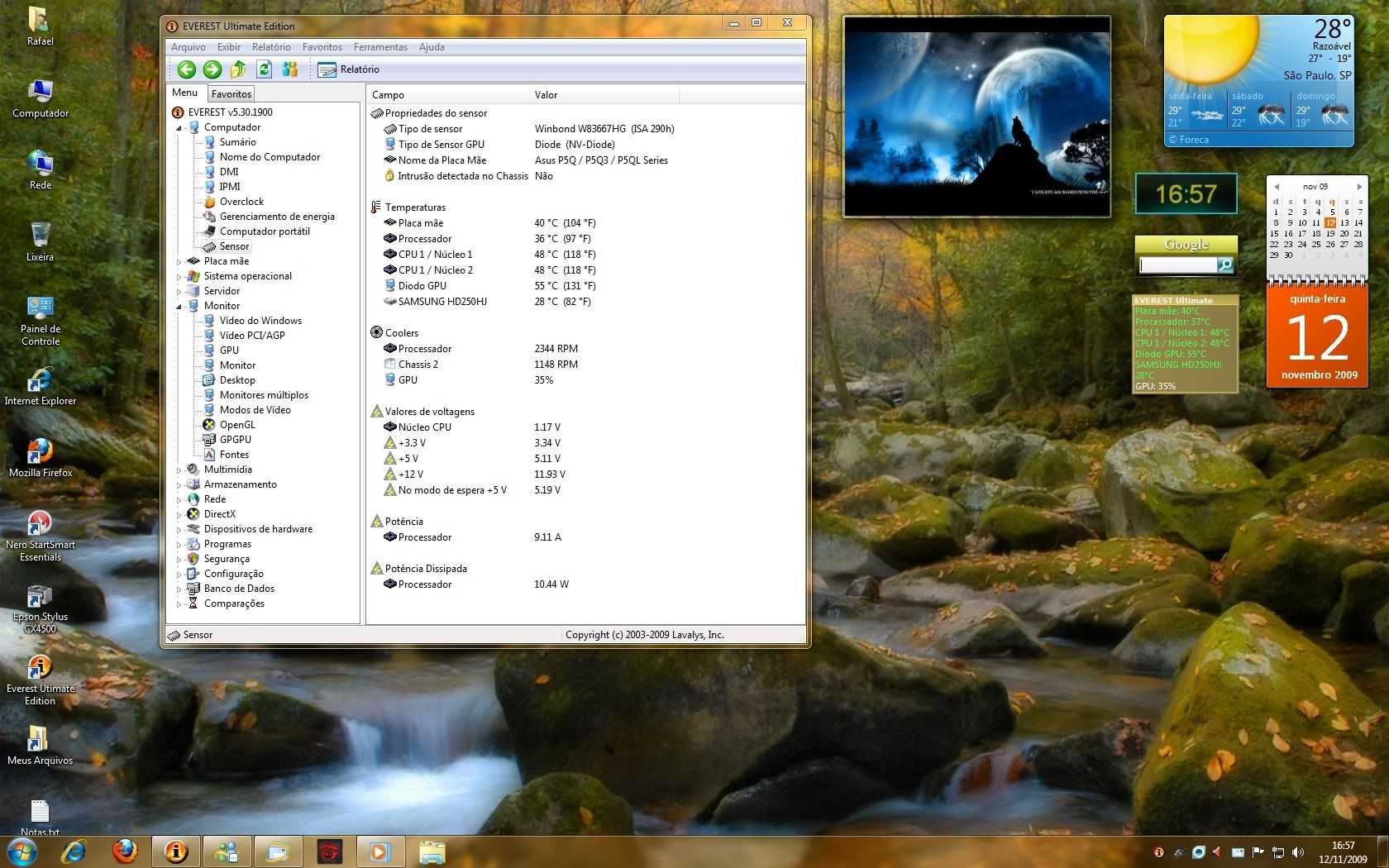This screenshot has width=1389, height=868.
Task: Click the Up level arrow icon
Action: [238, 69]
